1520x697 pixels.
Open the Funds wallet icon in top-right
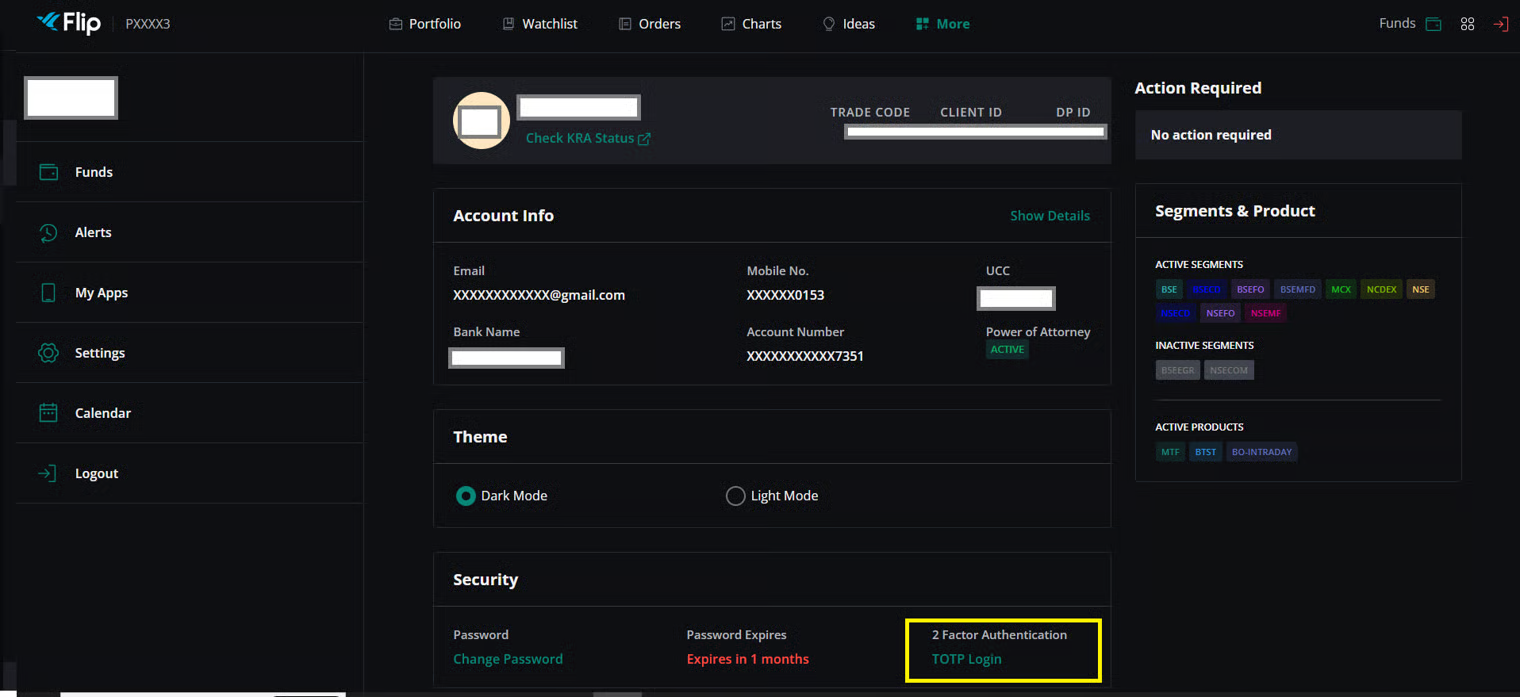click(1433, 24)
